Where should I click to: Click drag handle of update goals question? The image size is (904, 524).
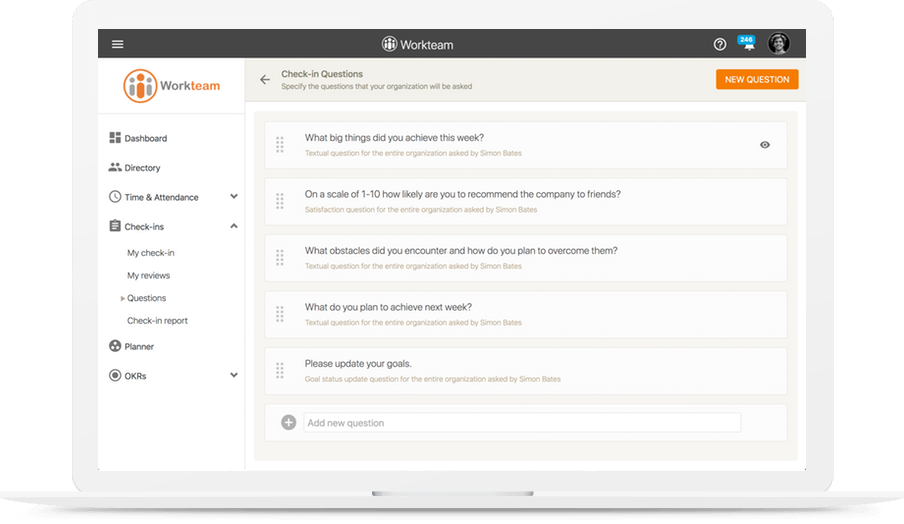click(x=280, y=371)
